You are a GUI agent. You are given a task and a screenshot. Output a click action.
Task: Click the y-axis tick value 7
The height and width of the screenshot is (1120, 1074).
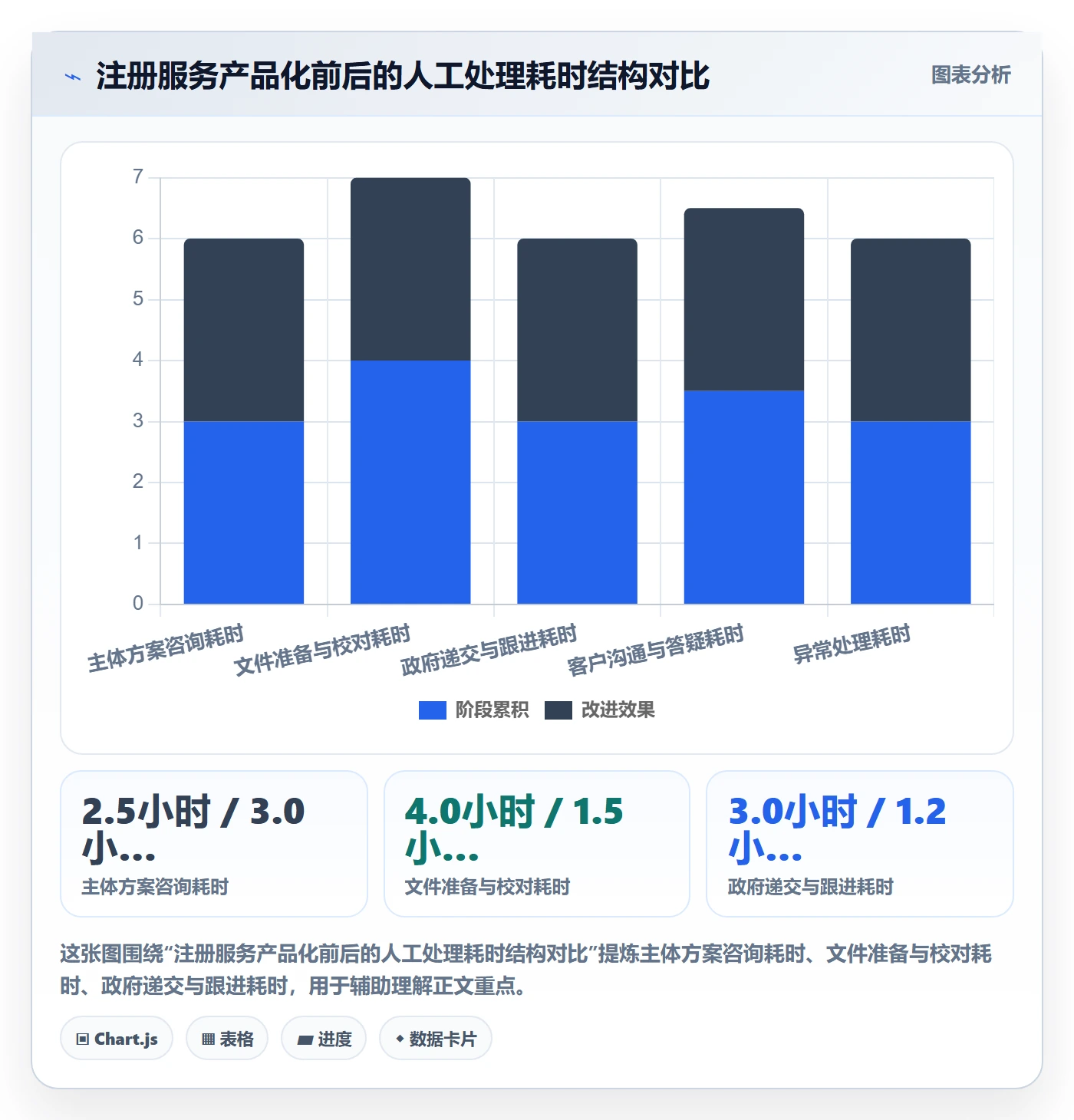click(x=138, y=177)
